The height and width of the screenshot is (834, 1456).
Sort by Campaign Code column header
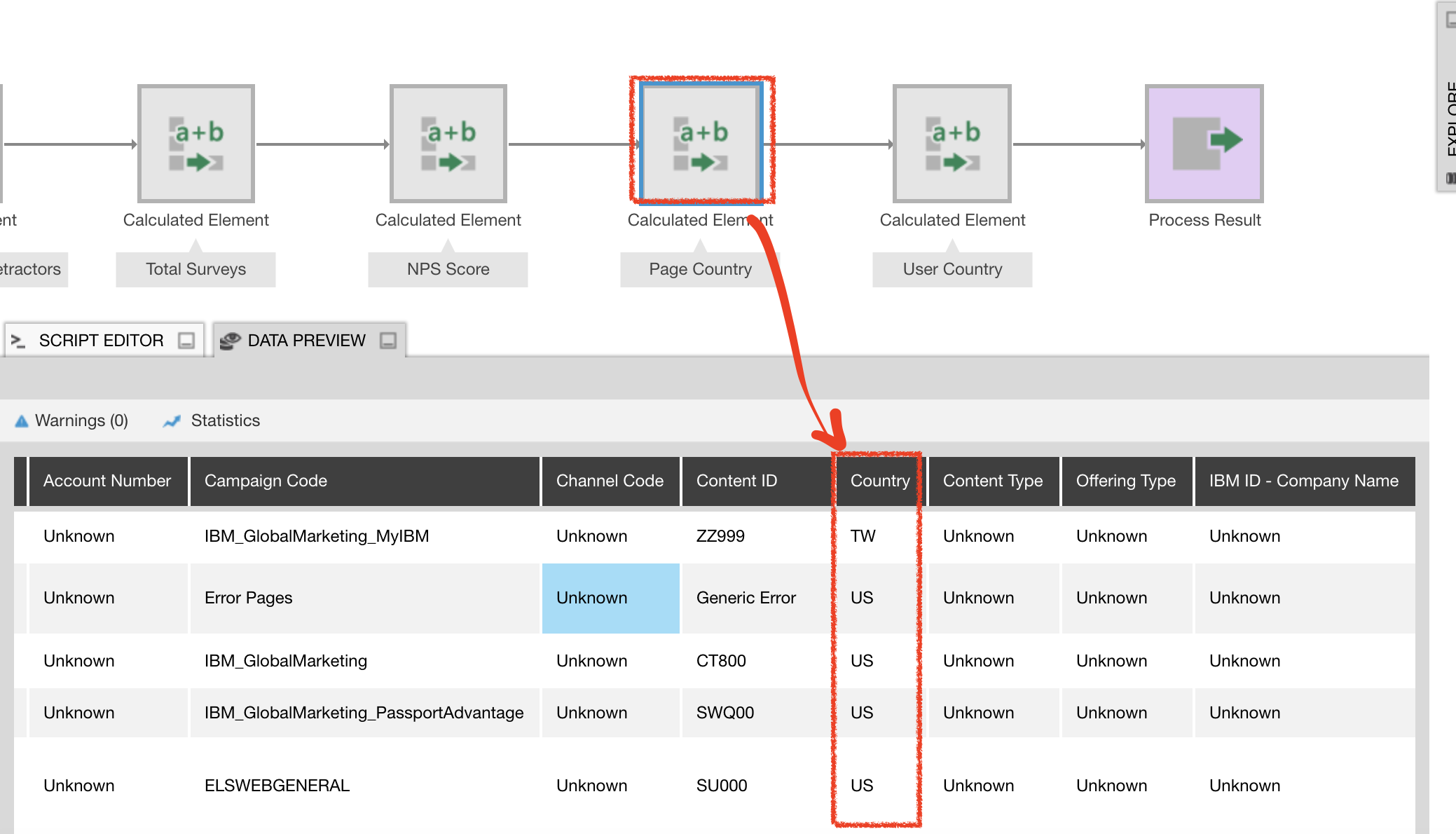(364, 481)
